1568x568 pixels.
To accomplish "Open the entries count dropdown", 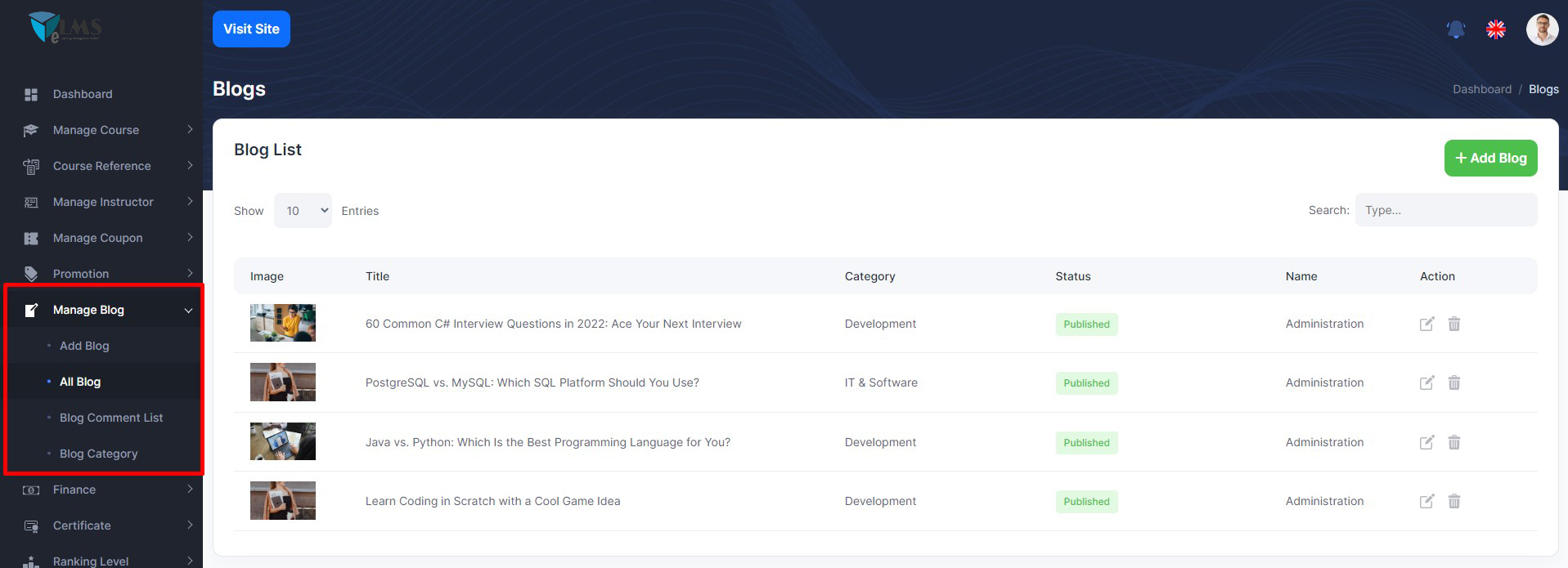I will (303, 211).
